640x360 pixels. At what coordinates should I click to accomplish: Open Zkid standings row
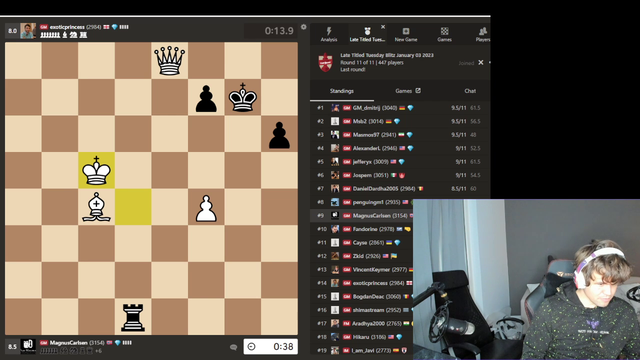362,256
